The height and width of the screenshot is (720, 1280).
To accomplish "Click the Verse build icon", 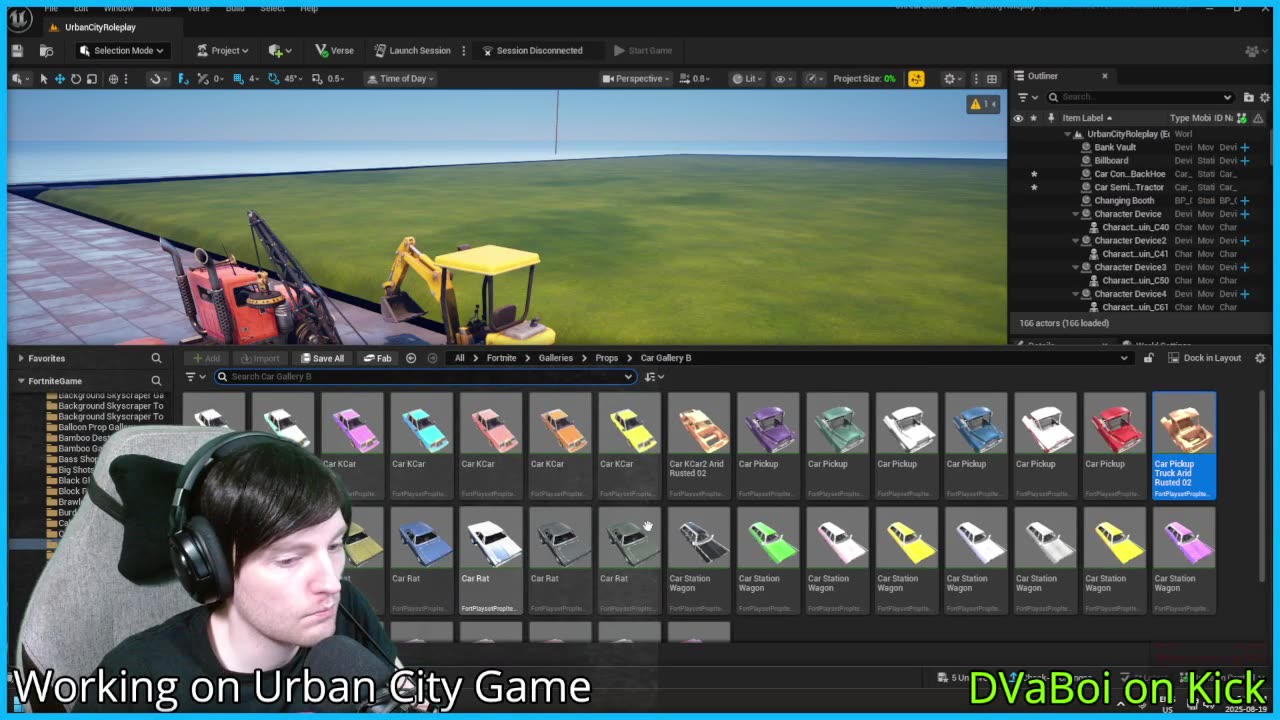I will (x=334, y=50).
